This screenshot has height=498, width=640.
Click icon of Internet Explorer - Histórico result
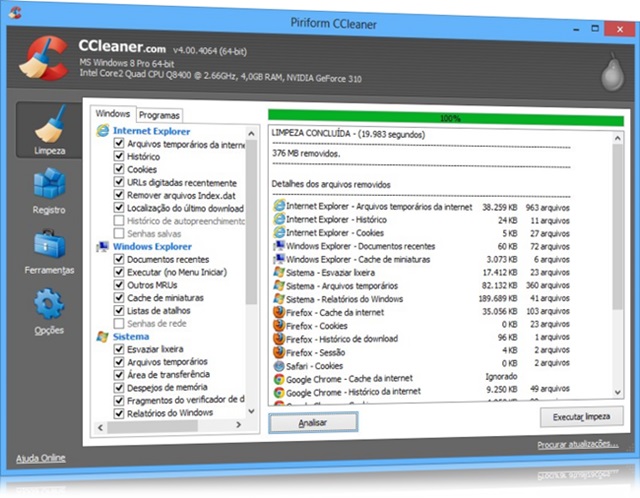(279, 219)
